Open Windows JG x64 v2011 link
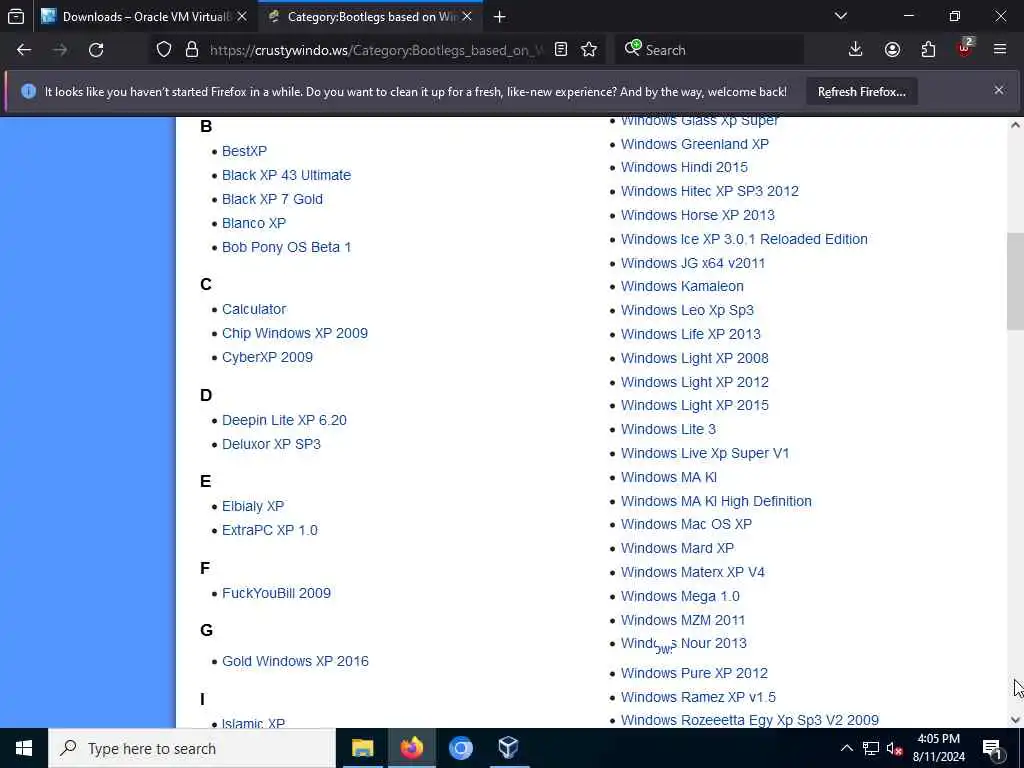 click(693, 263)
